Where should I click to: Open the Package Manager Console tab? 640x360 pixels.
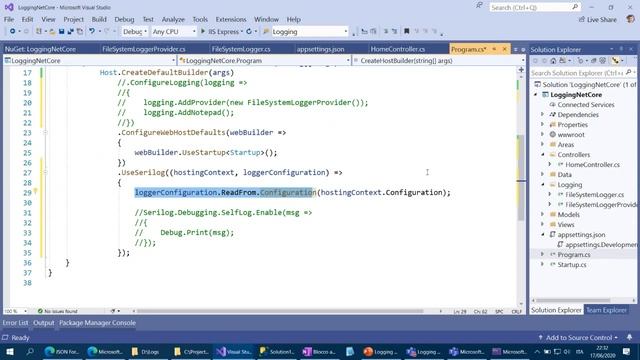[x=97, y=323]
